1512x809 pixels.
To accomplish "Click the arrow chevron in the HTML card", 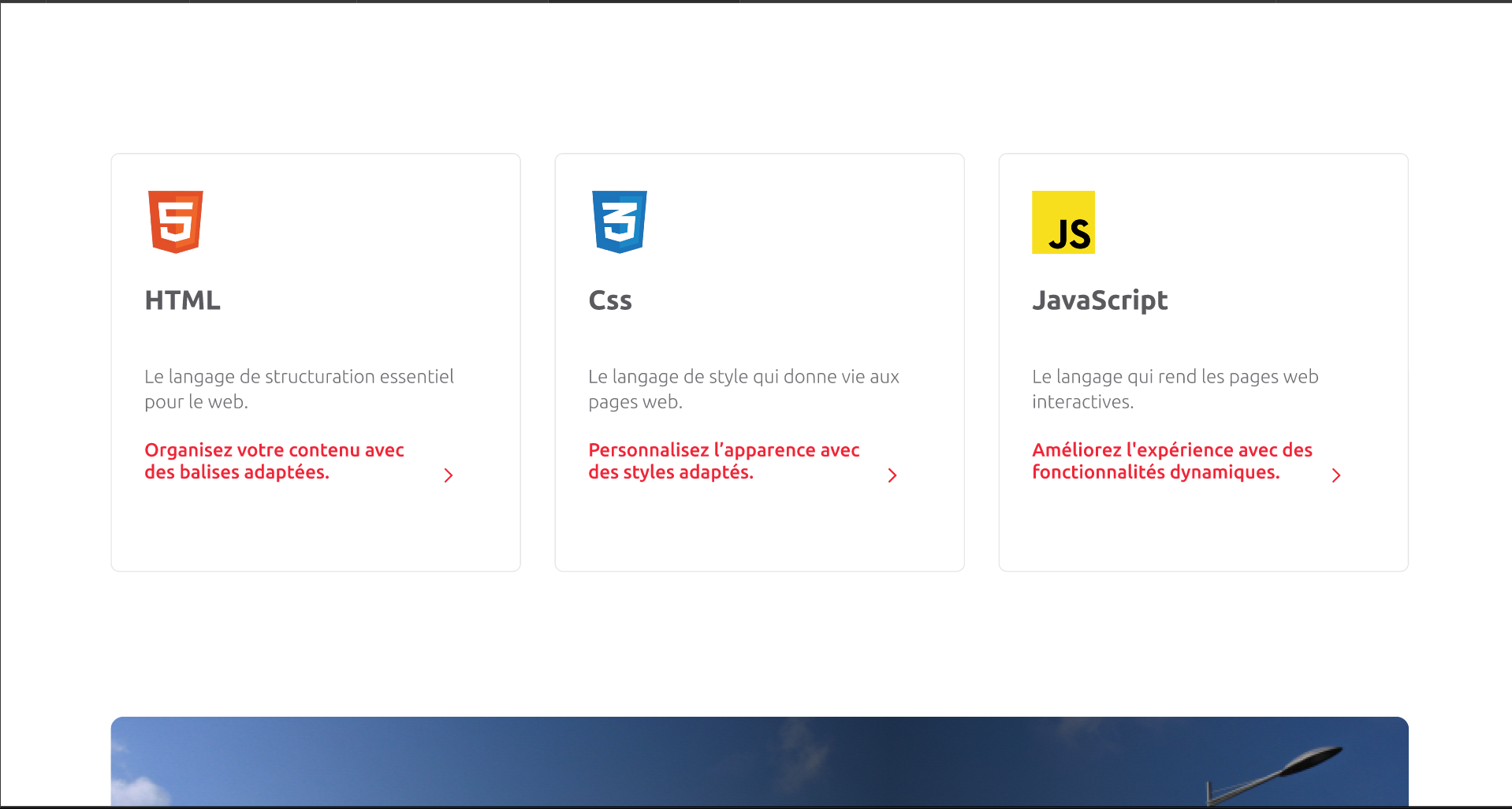I will coord(449,475).
